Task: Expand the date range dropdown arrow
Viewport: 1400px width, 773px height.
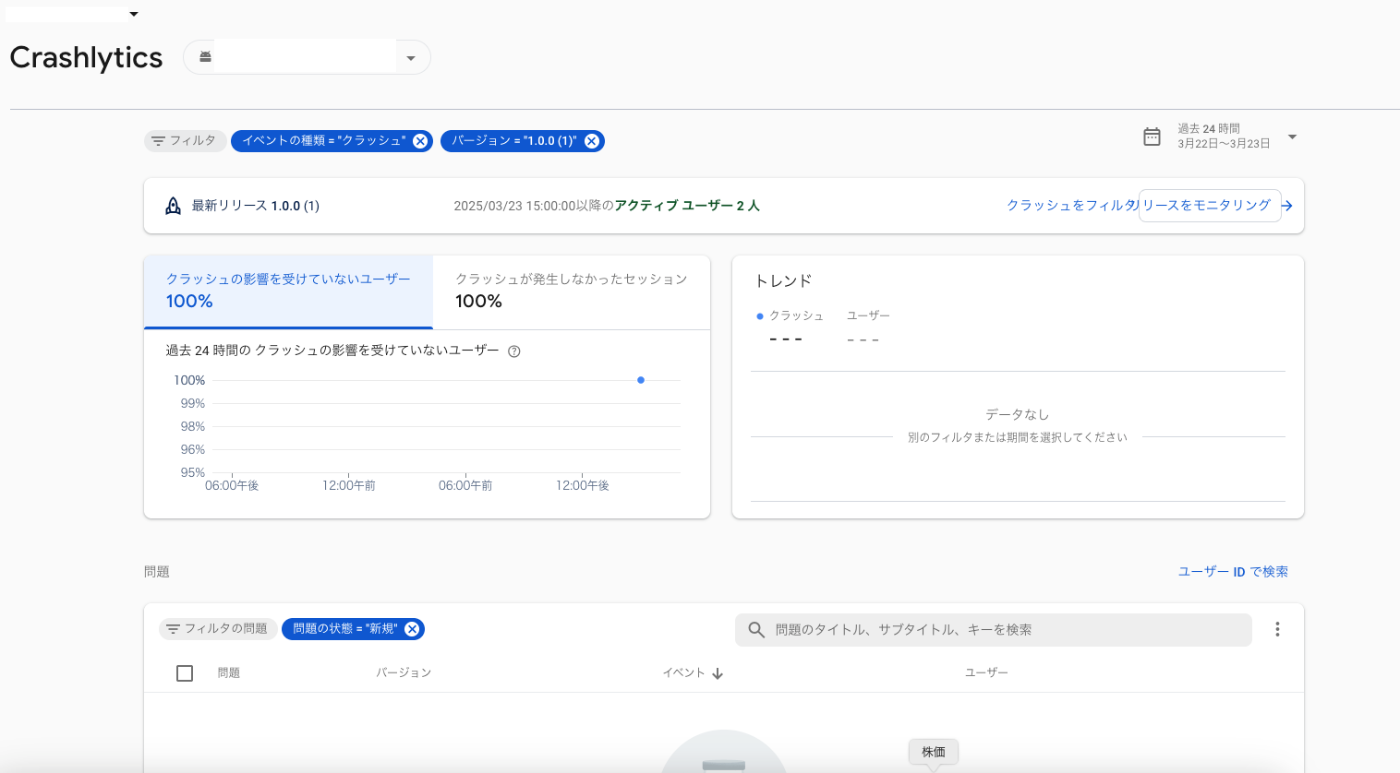Action: (x=1292, y=138)
